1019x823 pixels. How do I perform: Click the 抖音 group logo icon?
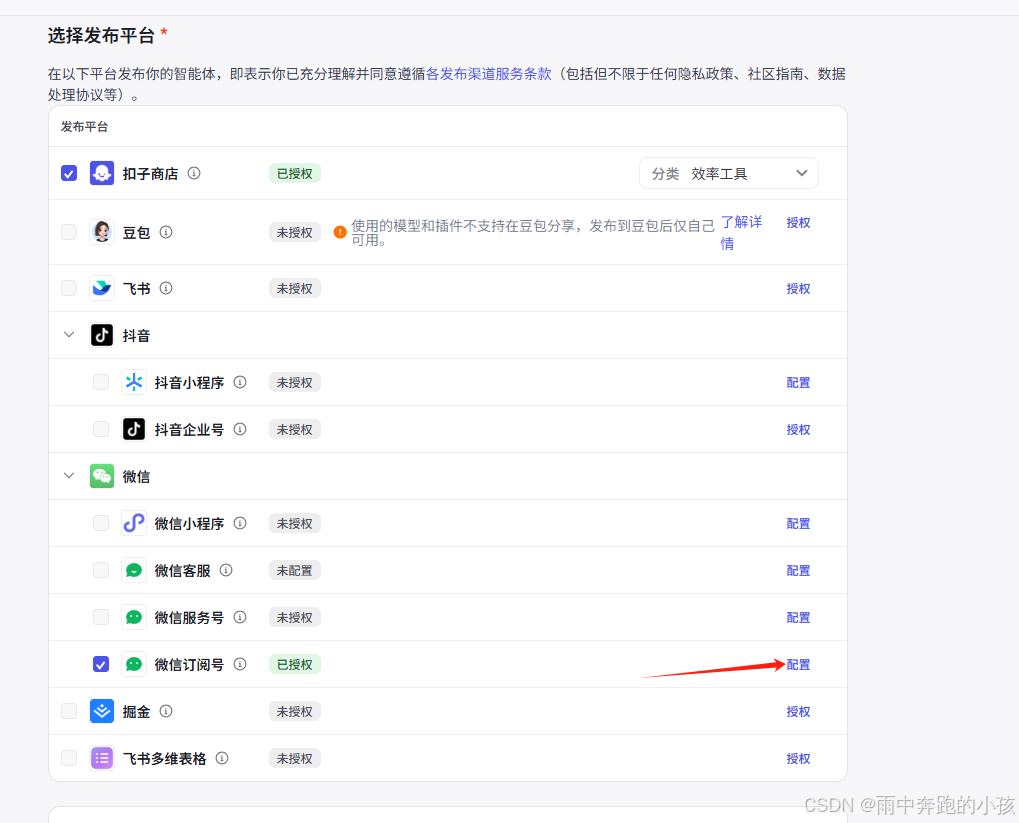pos(101,335)
